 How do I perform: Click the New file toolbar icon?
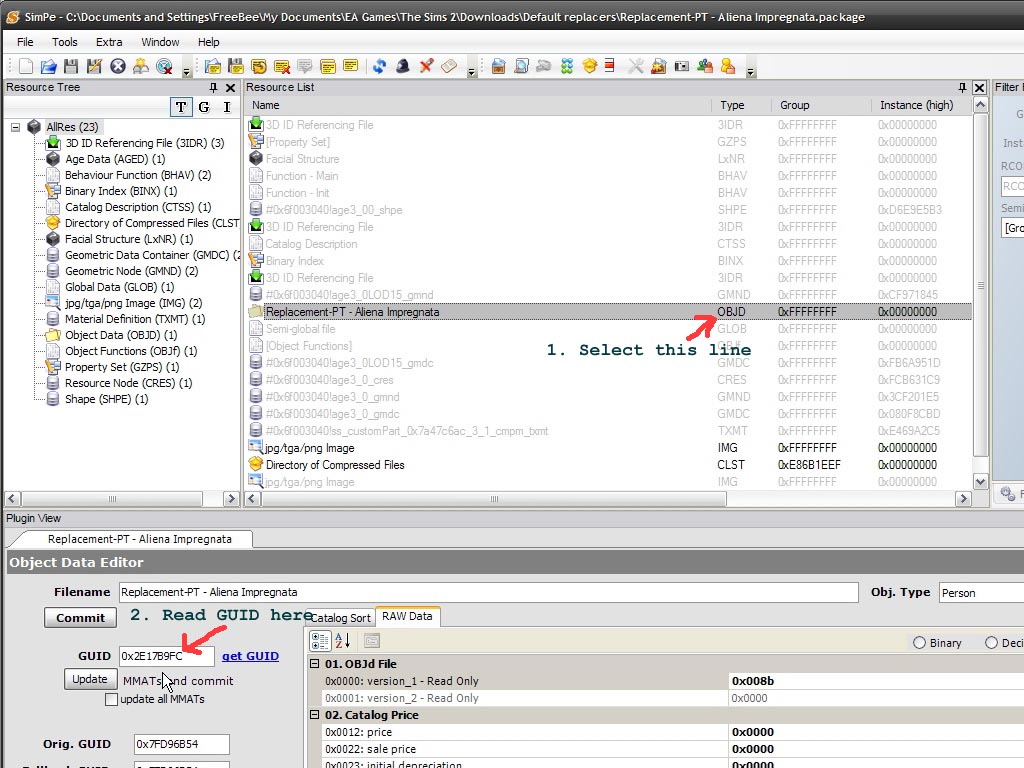27,66
